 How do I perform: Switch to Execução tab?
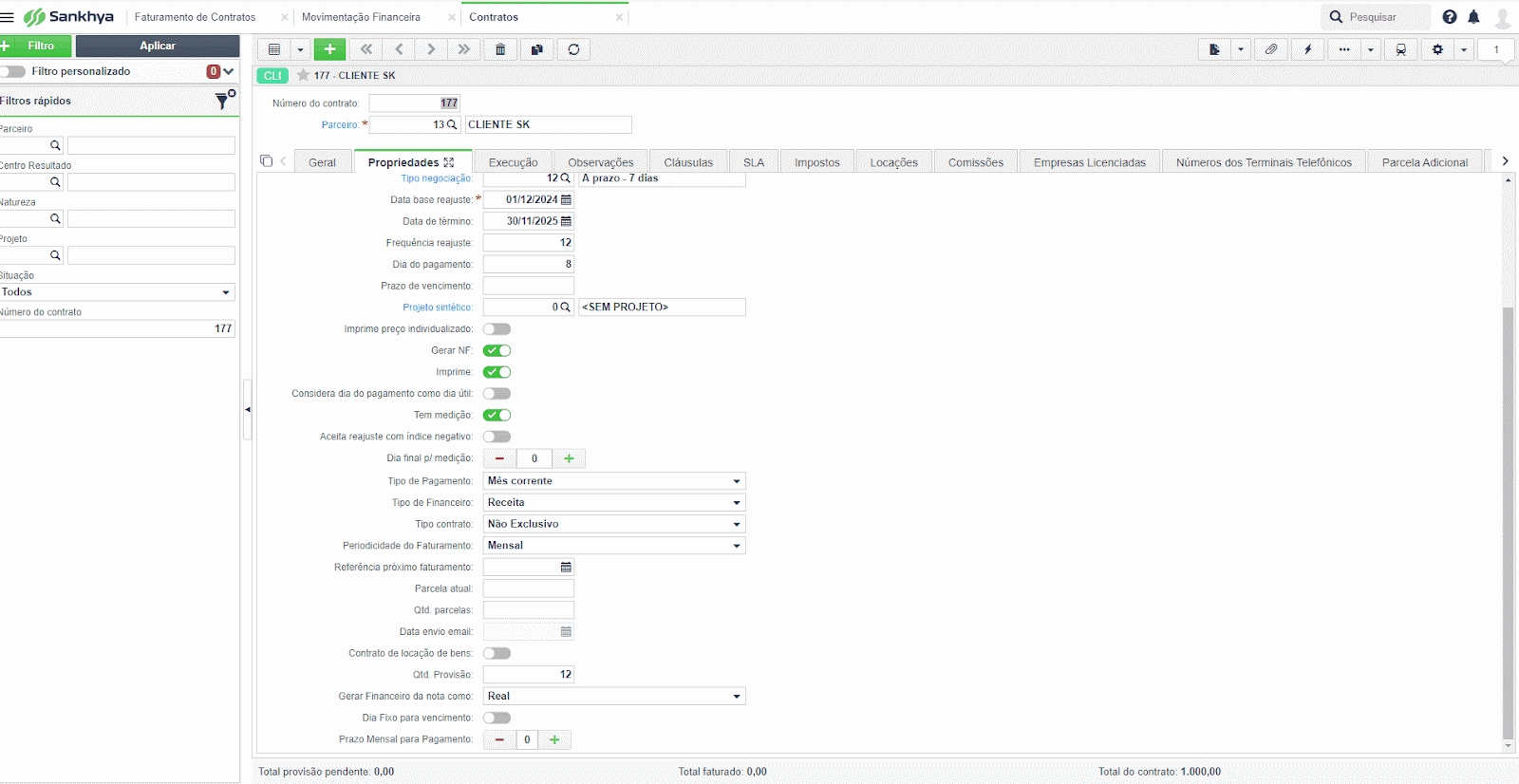coord(513,162)
